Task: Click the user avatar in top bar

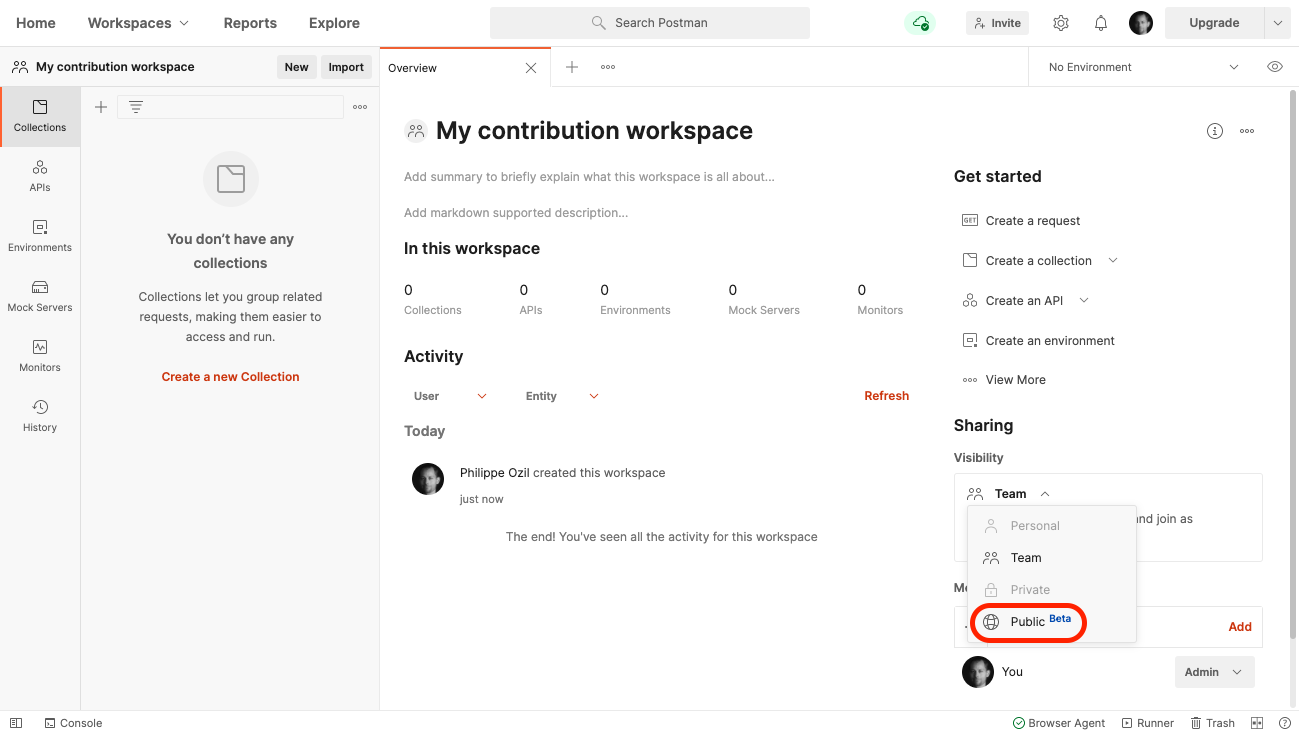Action: (x=1141, y=23)
